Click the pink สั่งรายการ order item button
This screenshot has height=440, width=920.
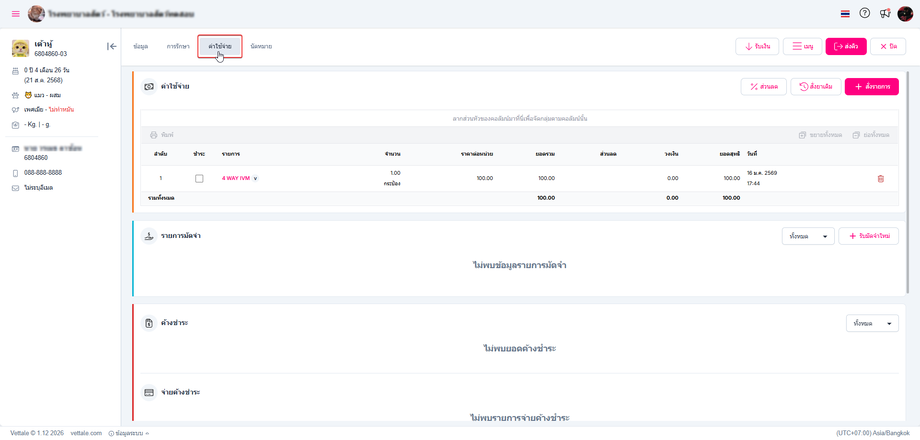(x=871, y=87)
